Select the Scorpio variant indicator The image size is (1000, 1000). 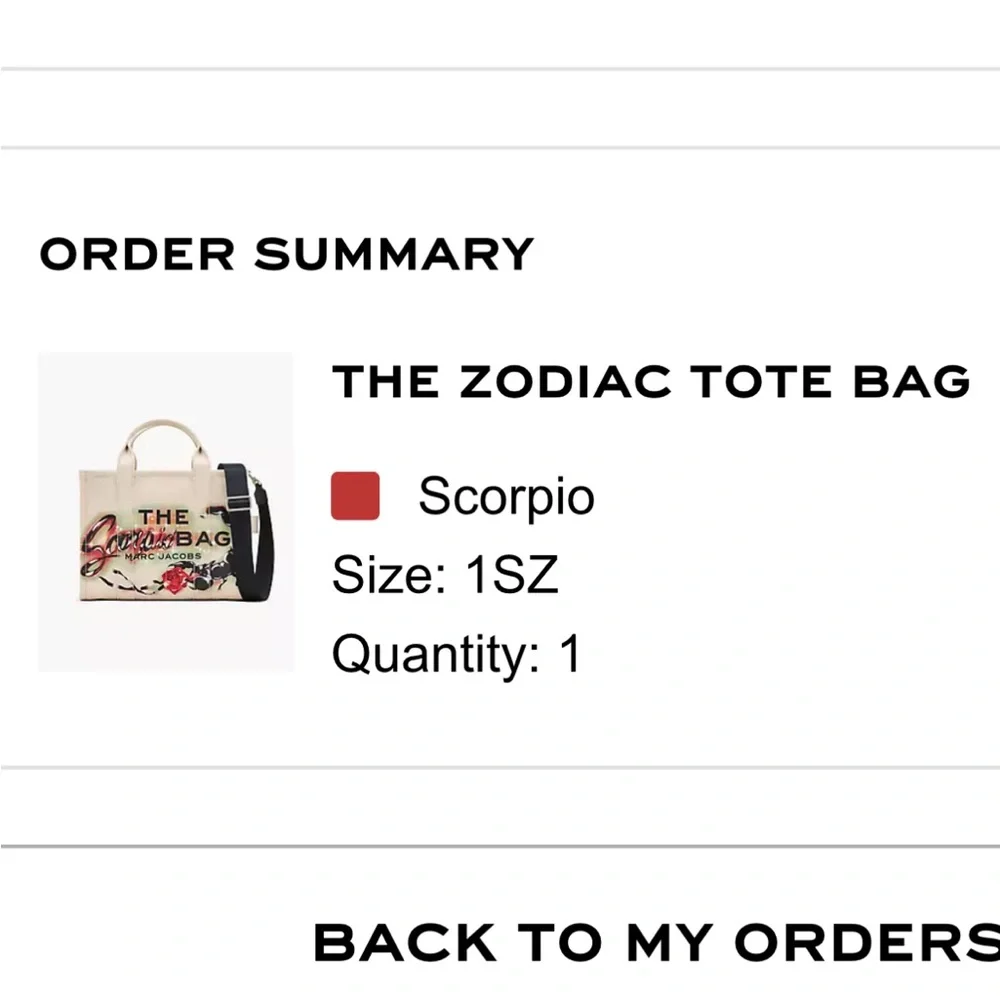point(355,495)
